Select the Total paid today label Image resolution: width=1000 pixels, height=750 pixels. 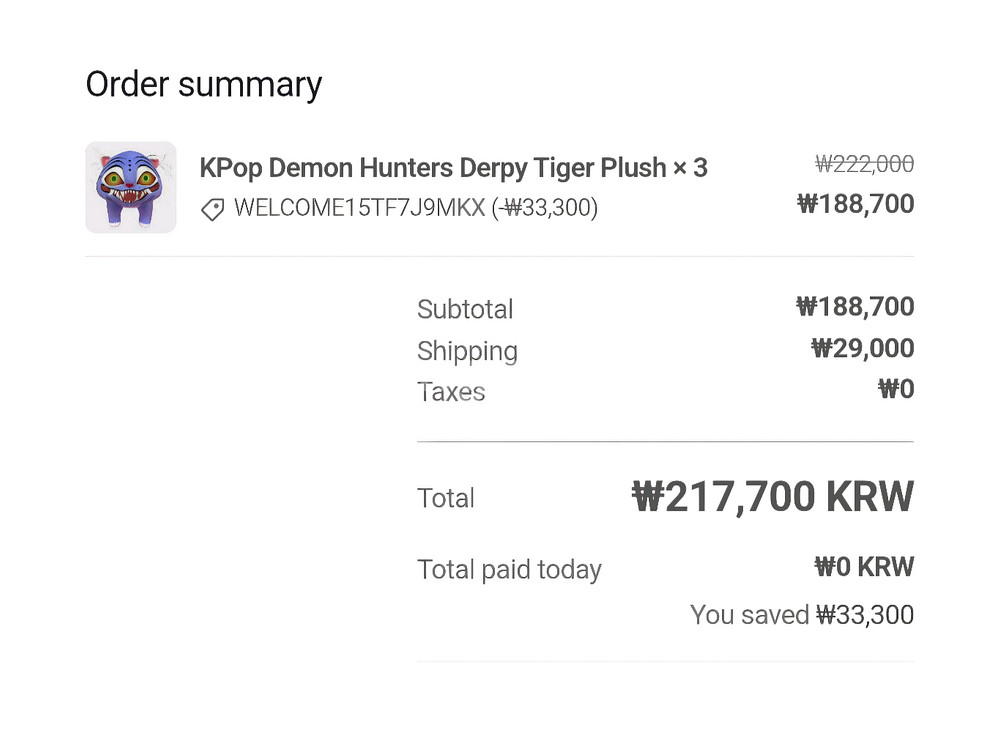510,570
